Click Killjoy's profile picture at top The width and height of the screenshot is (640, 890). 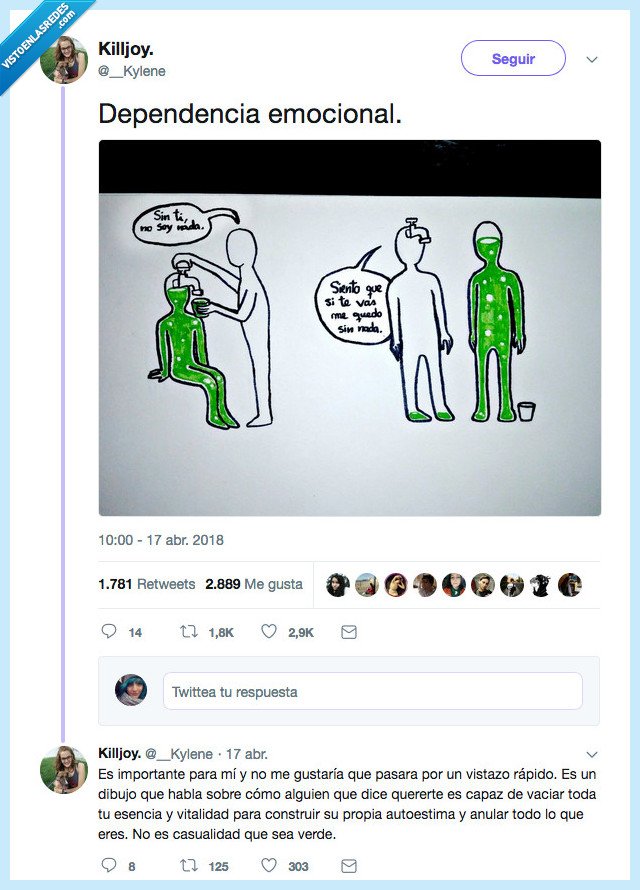[x=64, y=60]
